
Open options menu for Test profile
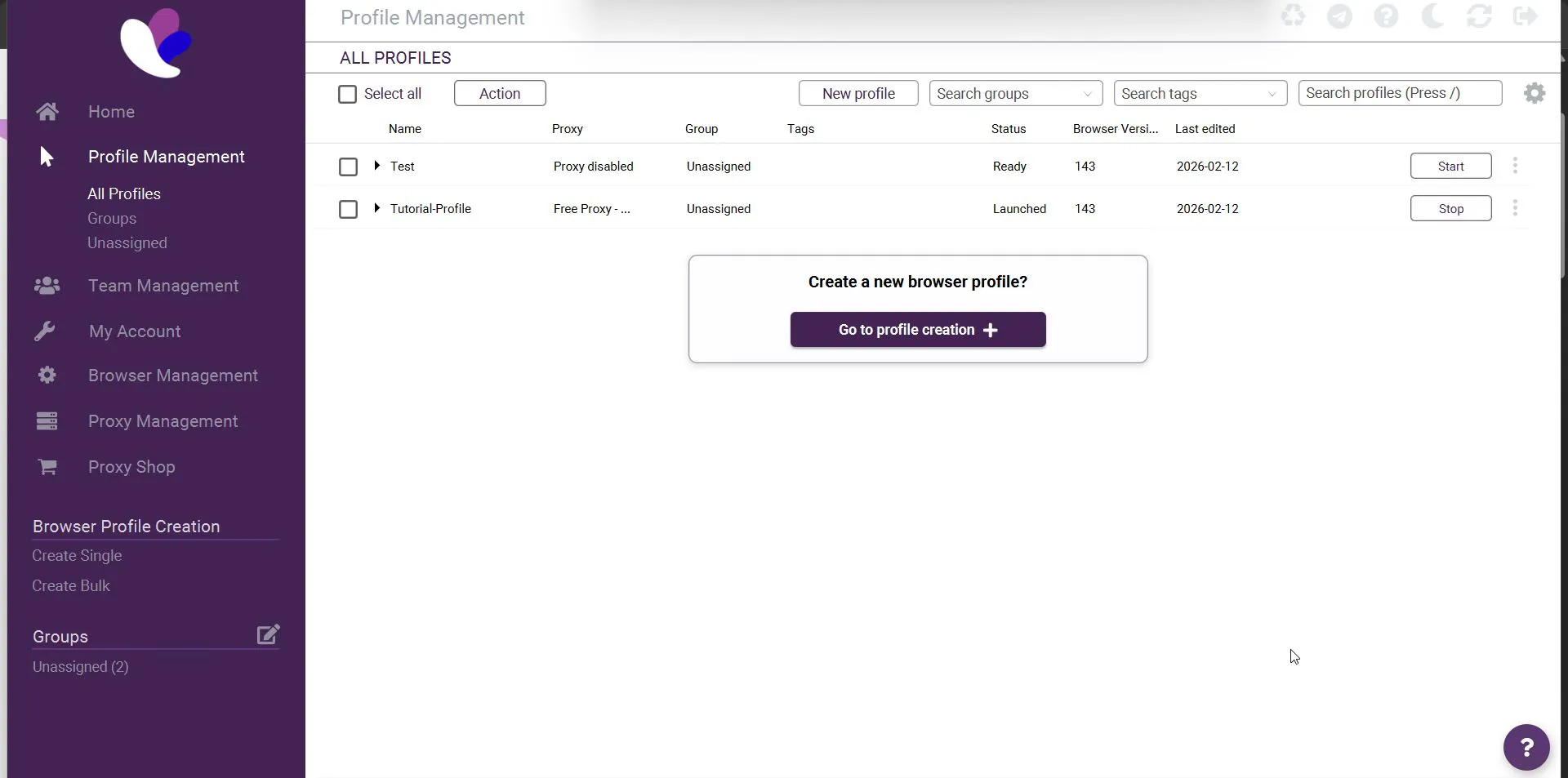1515,166
